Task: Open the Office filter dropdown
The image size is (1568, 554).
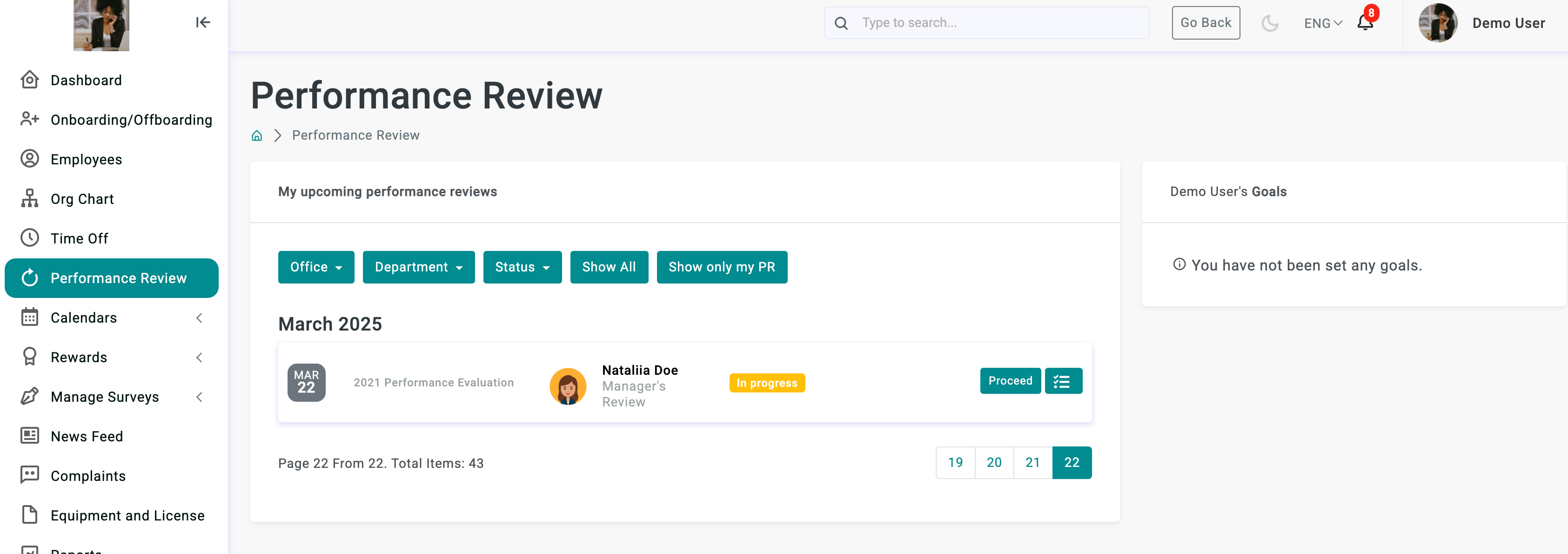Action: 316,267
